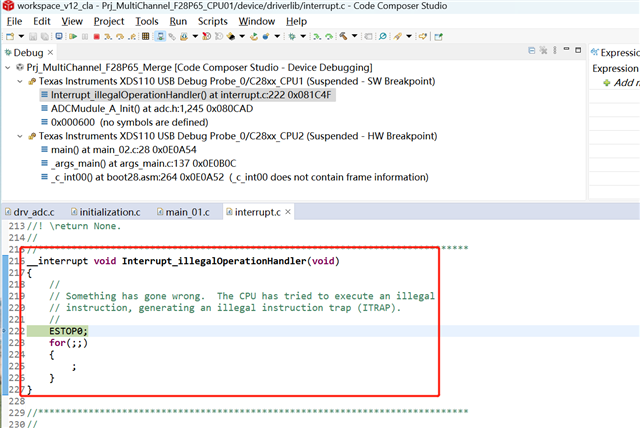640x428 pixels.
Task: Click the Step Return icon
Action: [132, 36]
